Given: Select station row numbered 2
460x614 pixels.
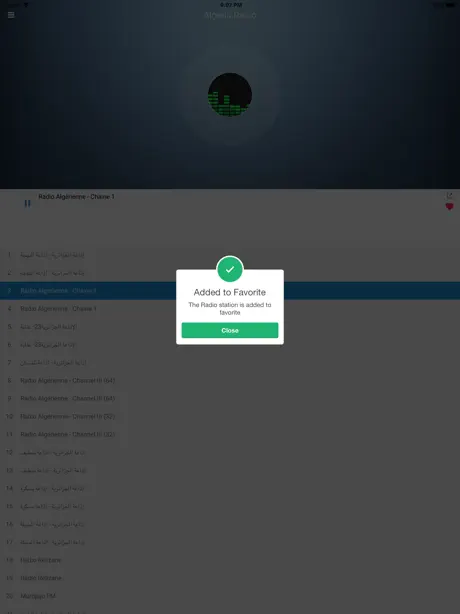Looking at the screenshot, I should (x=230, y=273).
